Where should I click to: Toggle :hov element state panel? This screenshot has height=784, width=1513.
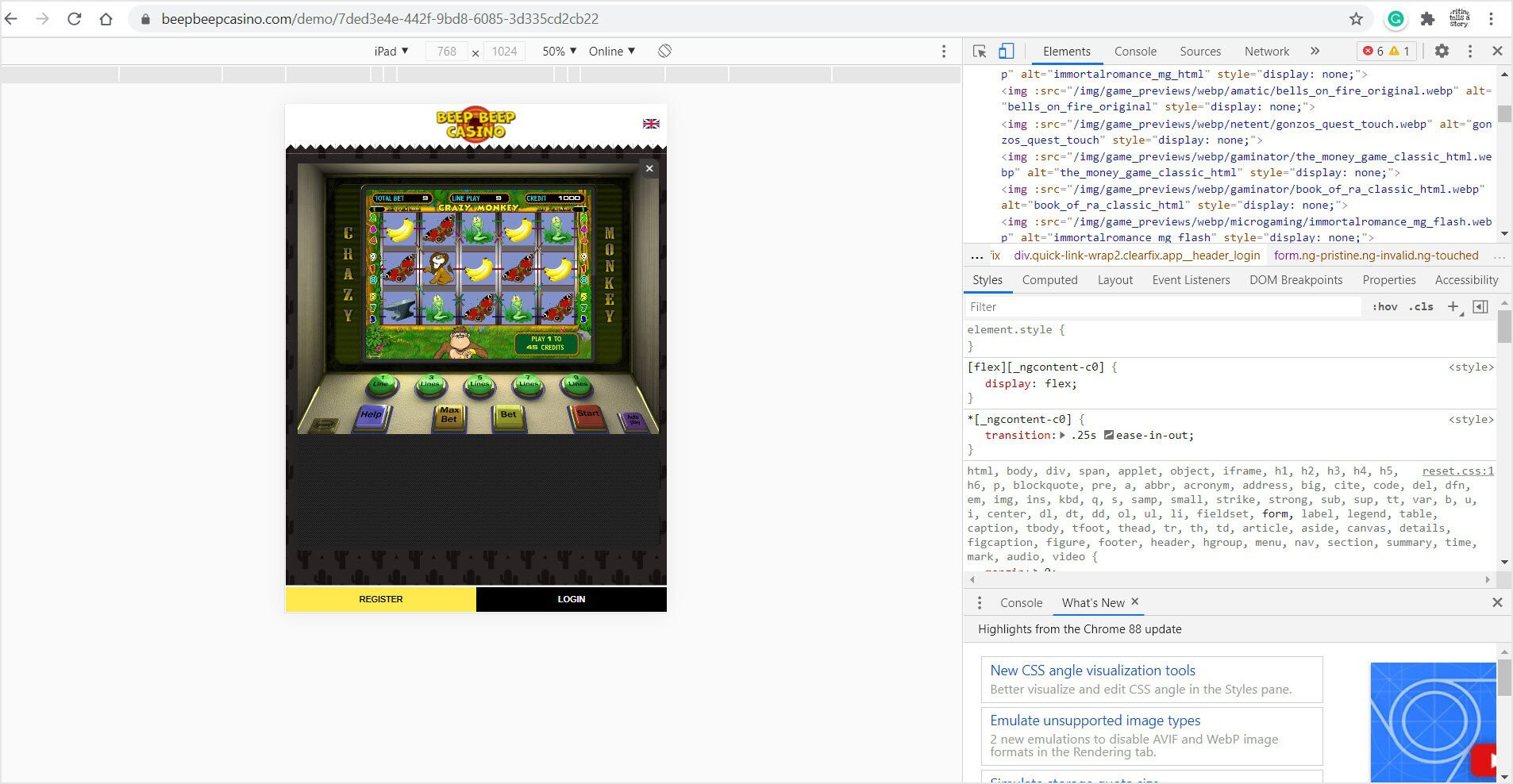click(x=1384, y=307)
